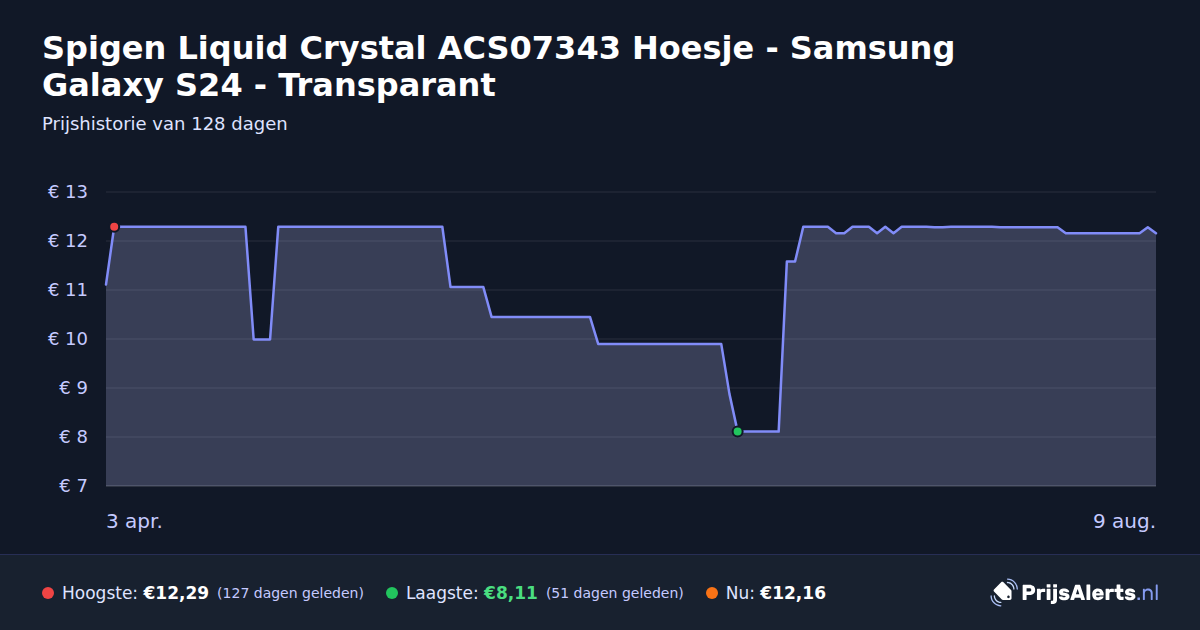Click the Nu €12,16 current price
Screen dimensions: 1200x630
pos(793,593)
